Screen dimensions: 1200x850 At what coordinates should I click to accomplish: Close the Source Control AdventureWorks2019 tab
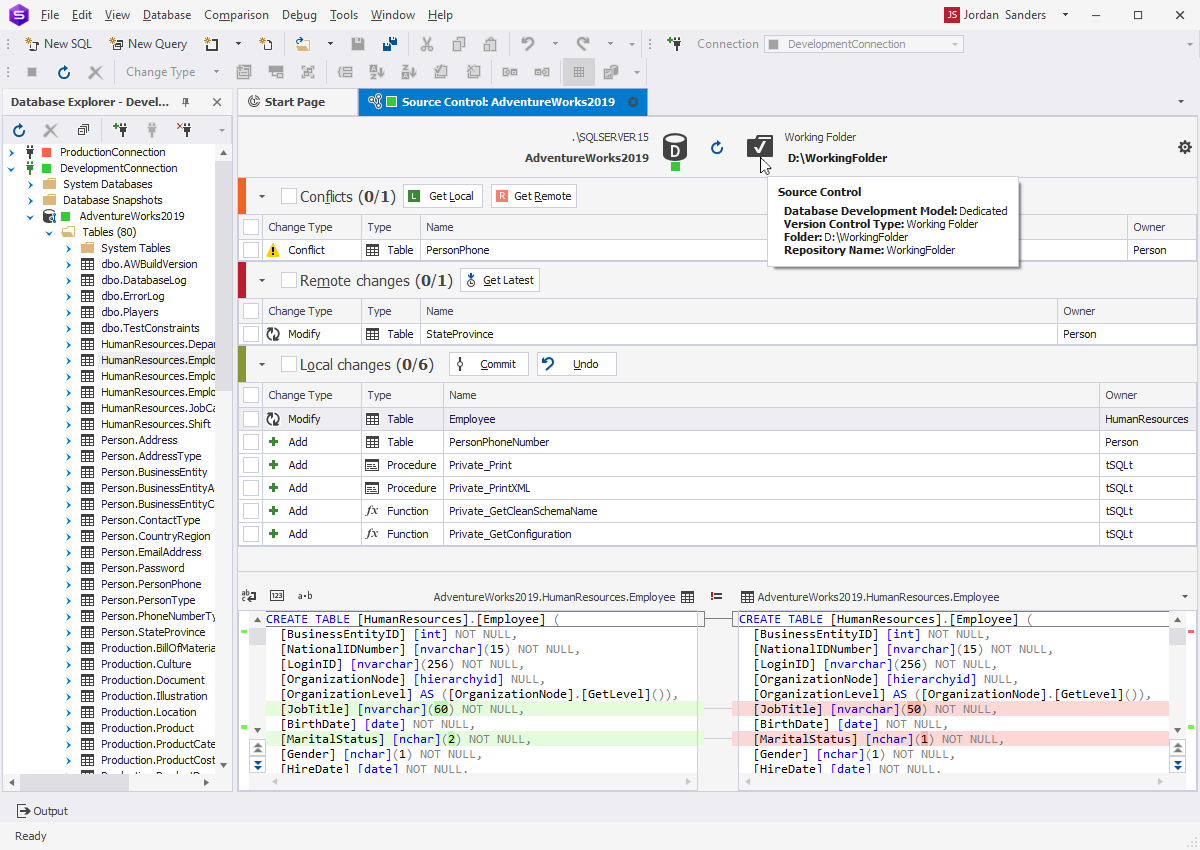[633, 102]
